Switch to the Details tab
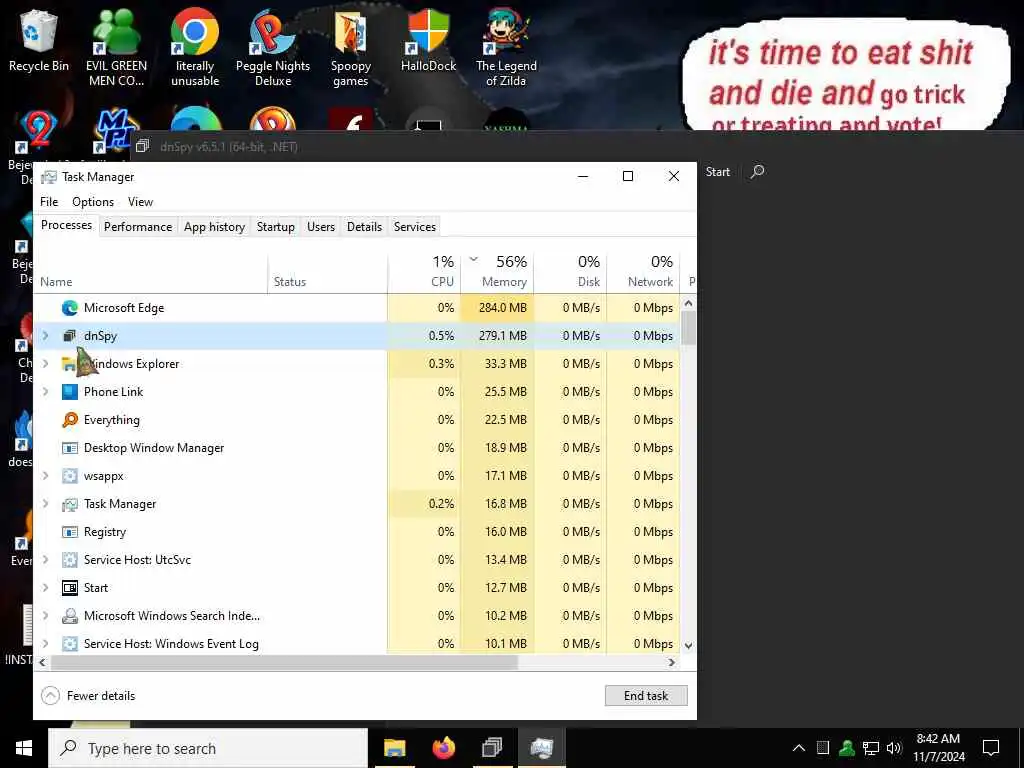1024x768 pixels. click(364, 227)
